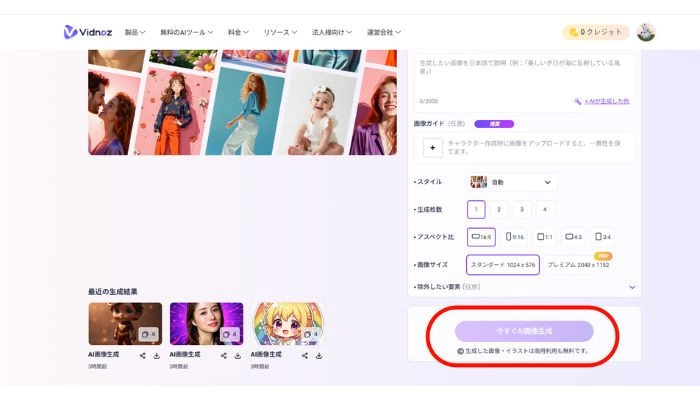Select 1 for 生成枚数
Image resolution: width=700 pixels, height=400 pixels.
476,209
